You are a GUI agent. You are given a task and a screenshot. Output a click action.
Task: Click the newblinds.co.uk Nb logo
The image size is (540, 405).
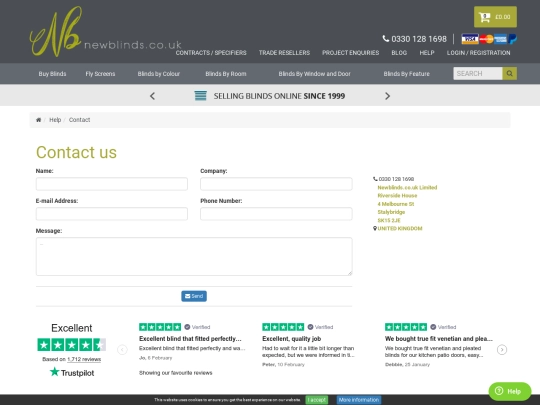(x=105, y=32)
